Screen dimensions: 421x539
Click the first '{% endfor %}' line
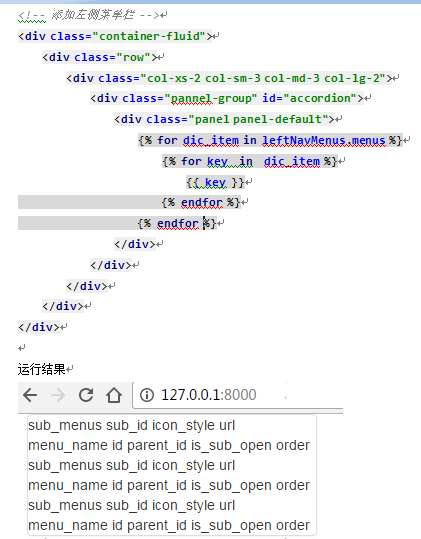201,203
